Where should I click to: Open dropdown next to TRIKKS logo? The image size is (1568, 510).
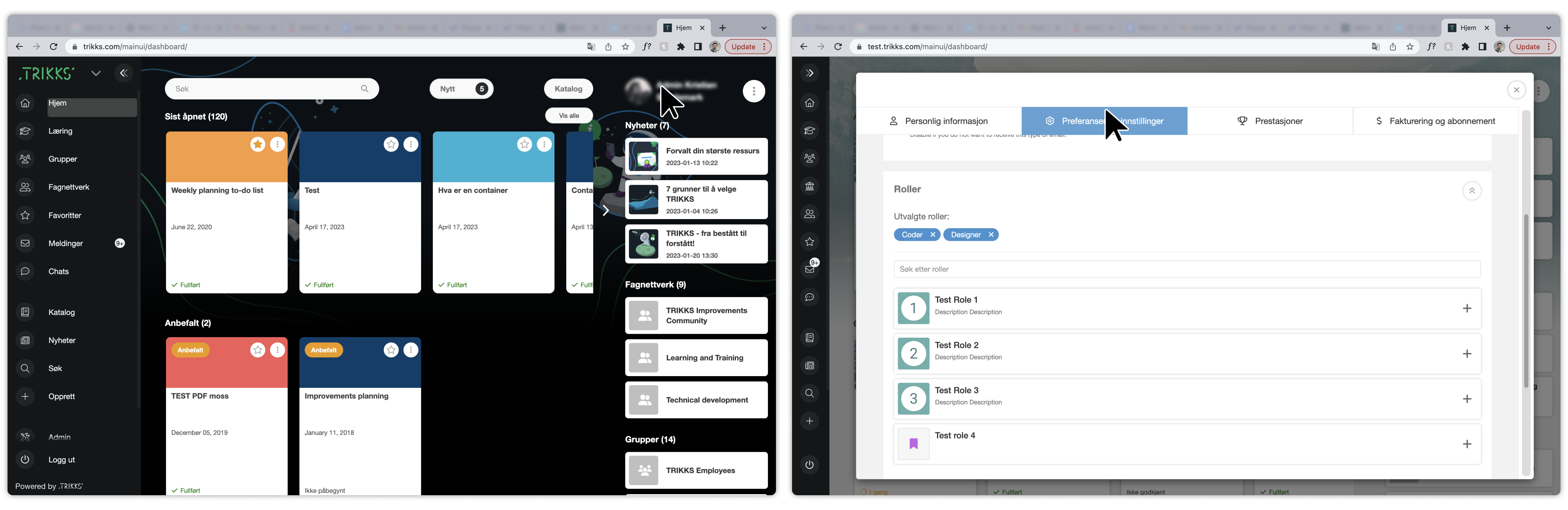point(96,73)
